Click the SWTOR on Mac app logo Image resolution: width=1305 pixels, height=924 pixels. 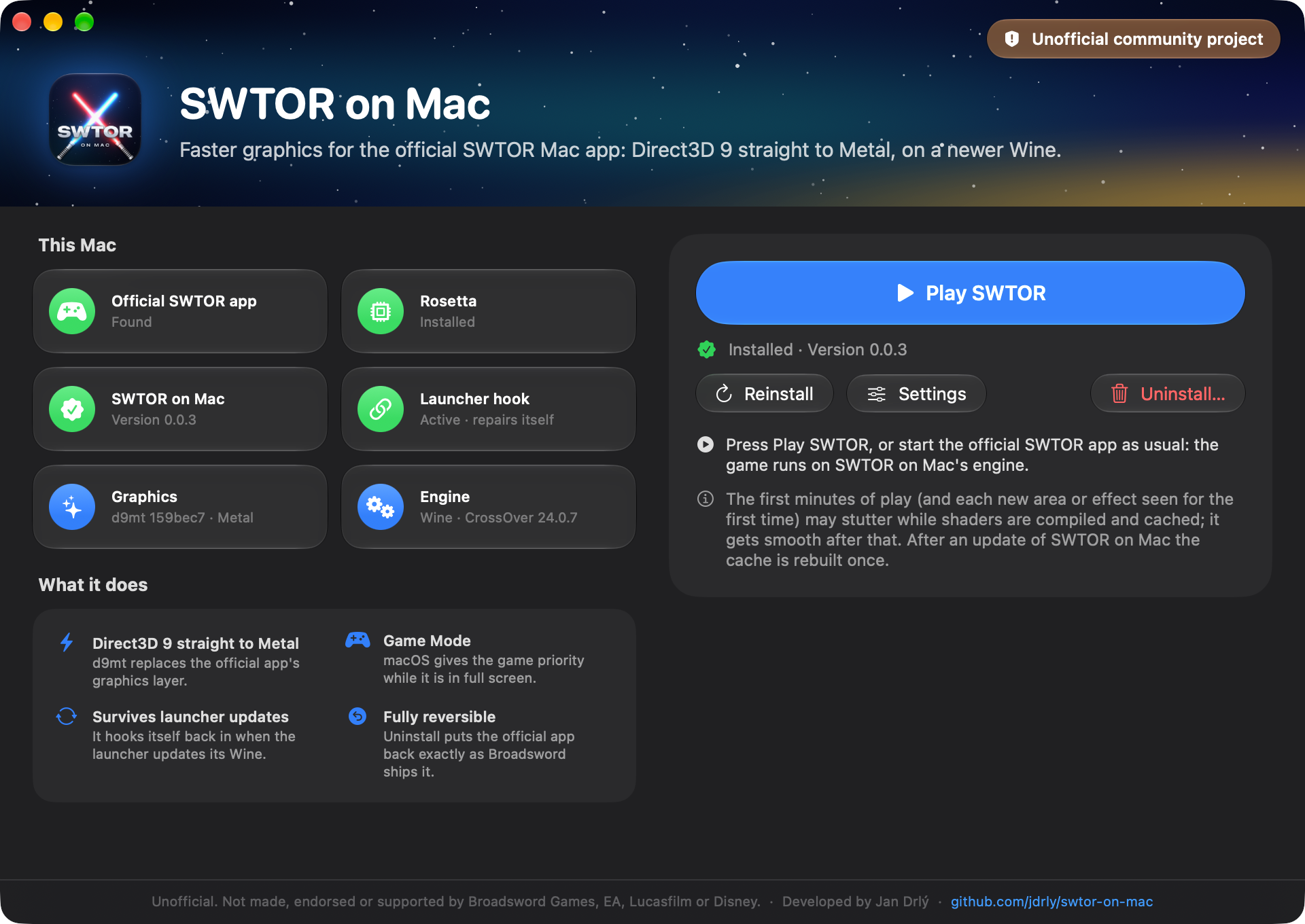(95, 120)
